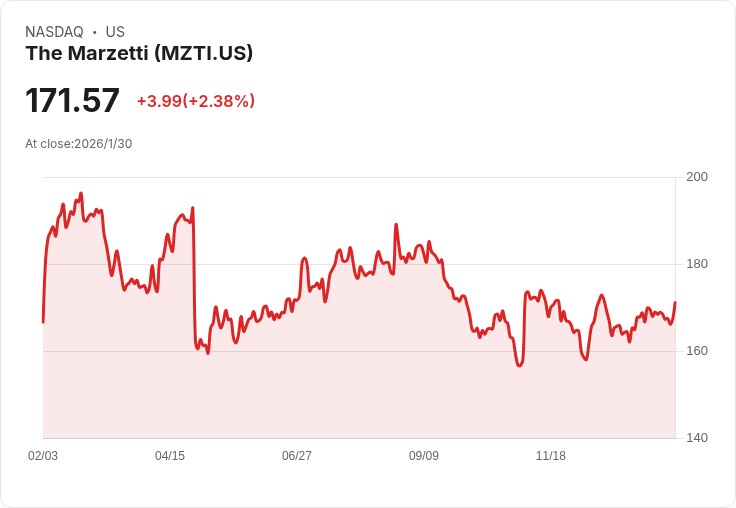The height and width of the screenshot is (508, 736).
Task: Click the 180 price axis label
Action: click(x=697, y=264)
